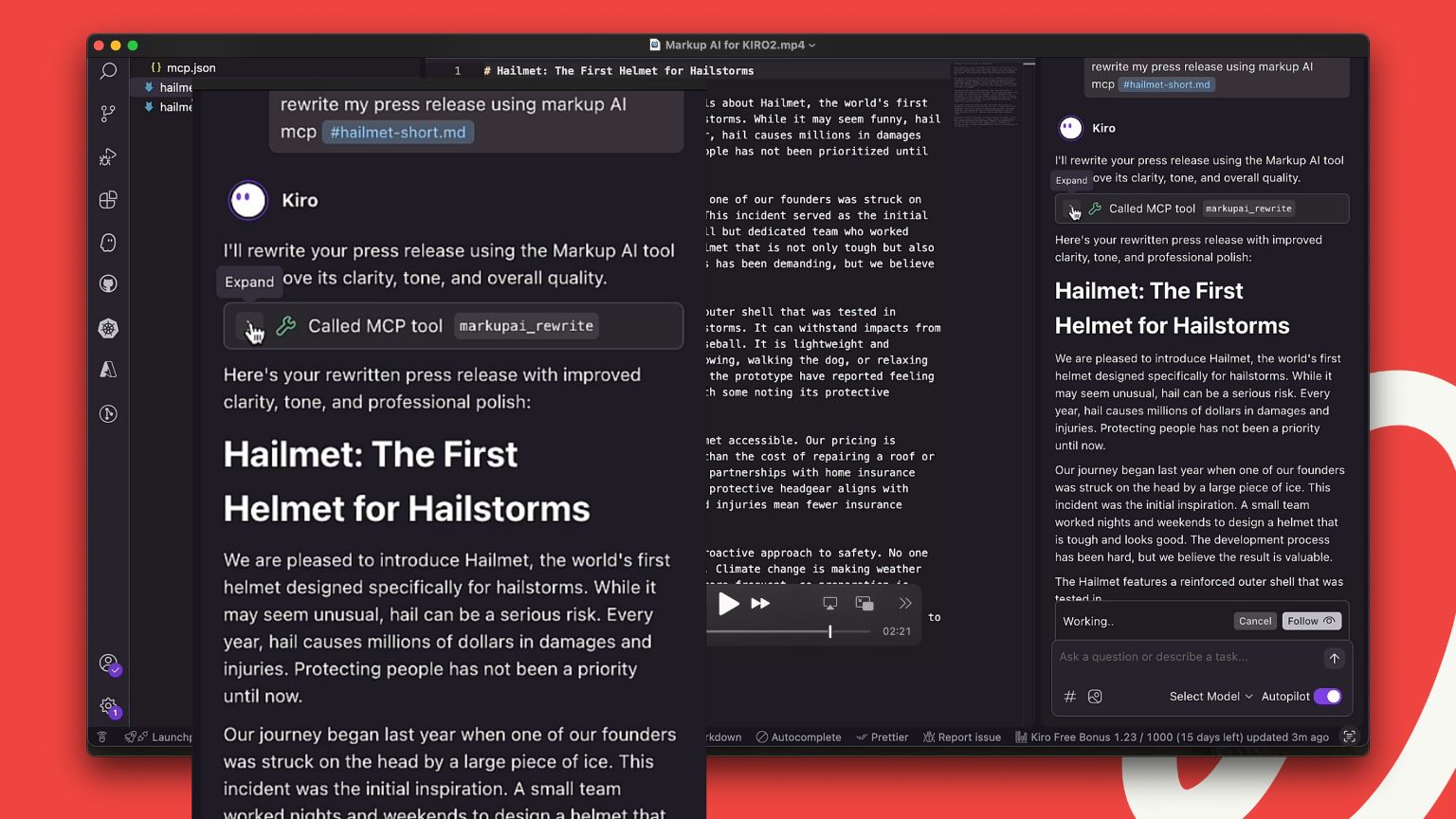Open the Run and Debug panel
The height and width of the screenshot is (819, 1456).
tap(107, 157)
